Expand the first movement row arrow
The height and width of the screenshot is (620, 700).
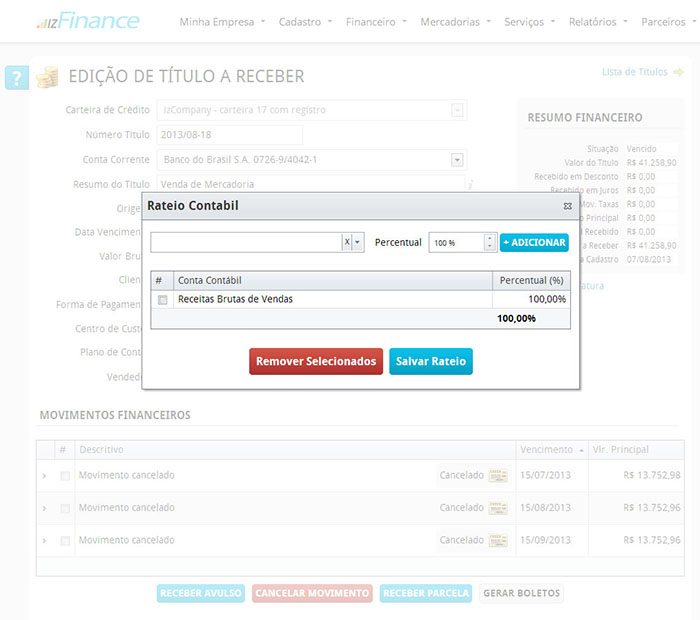point(44,476)
